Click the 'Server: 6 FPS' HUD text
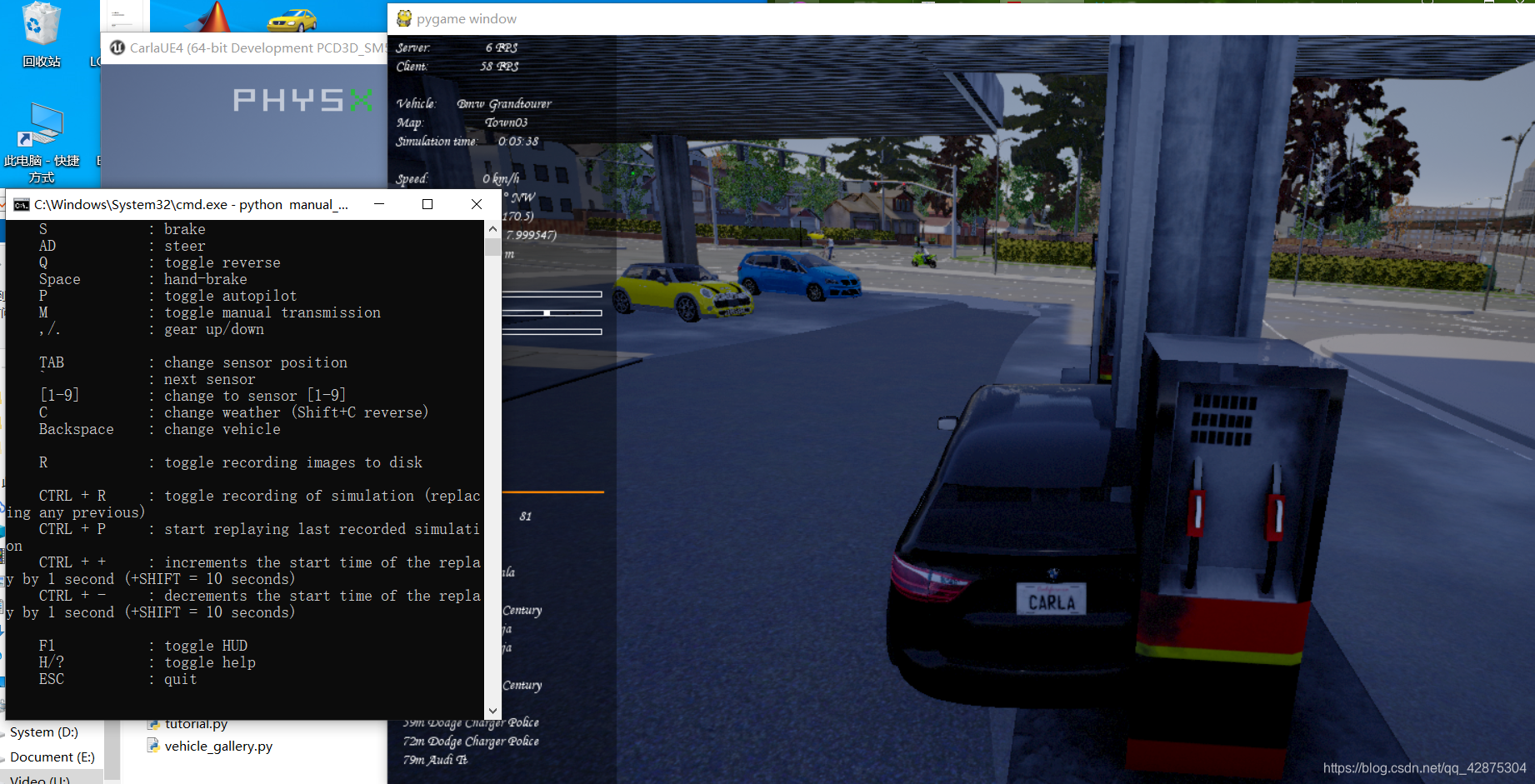The width and height of the screenshot is (1535, 784). pyautogui.click(x=457, y=47)
